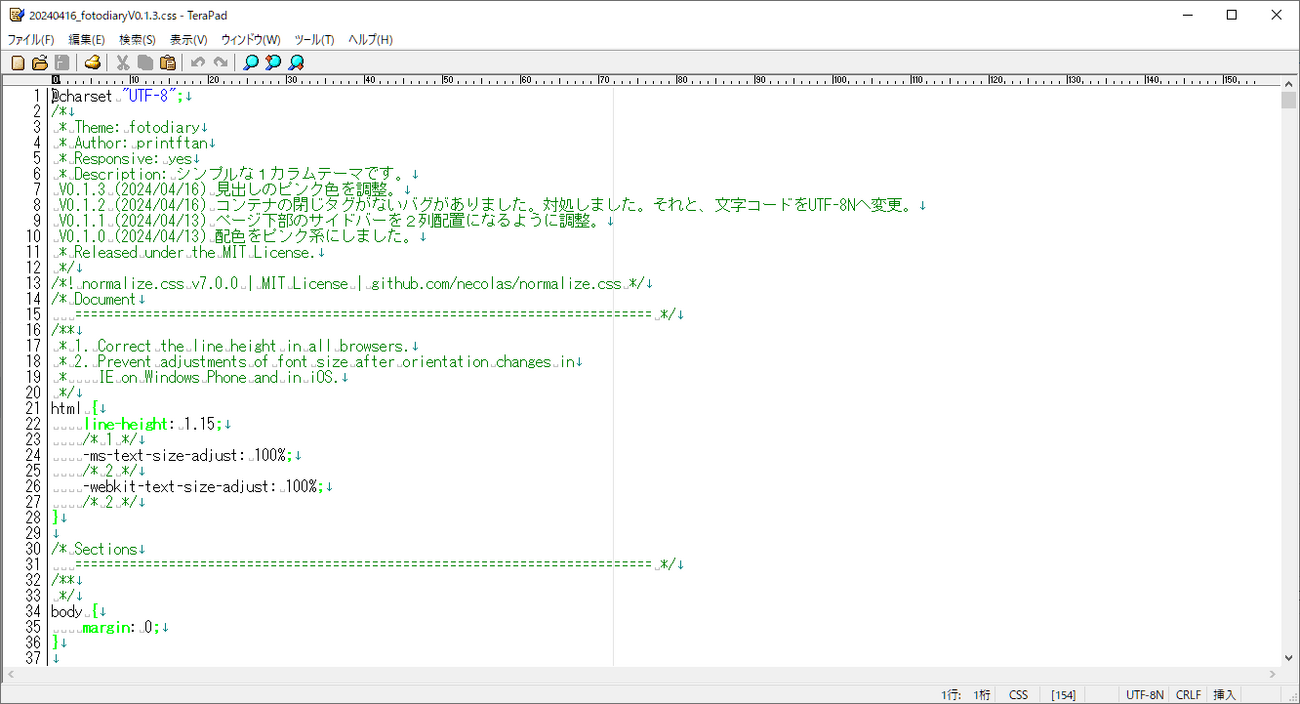Click the TeraPad app icon in title bar

pos(16,15)
